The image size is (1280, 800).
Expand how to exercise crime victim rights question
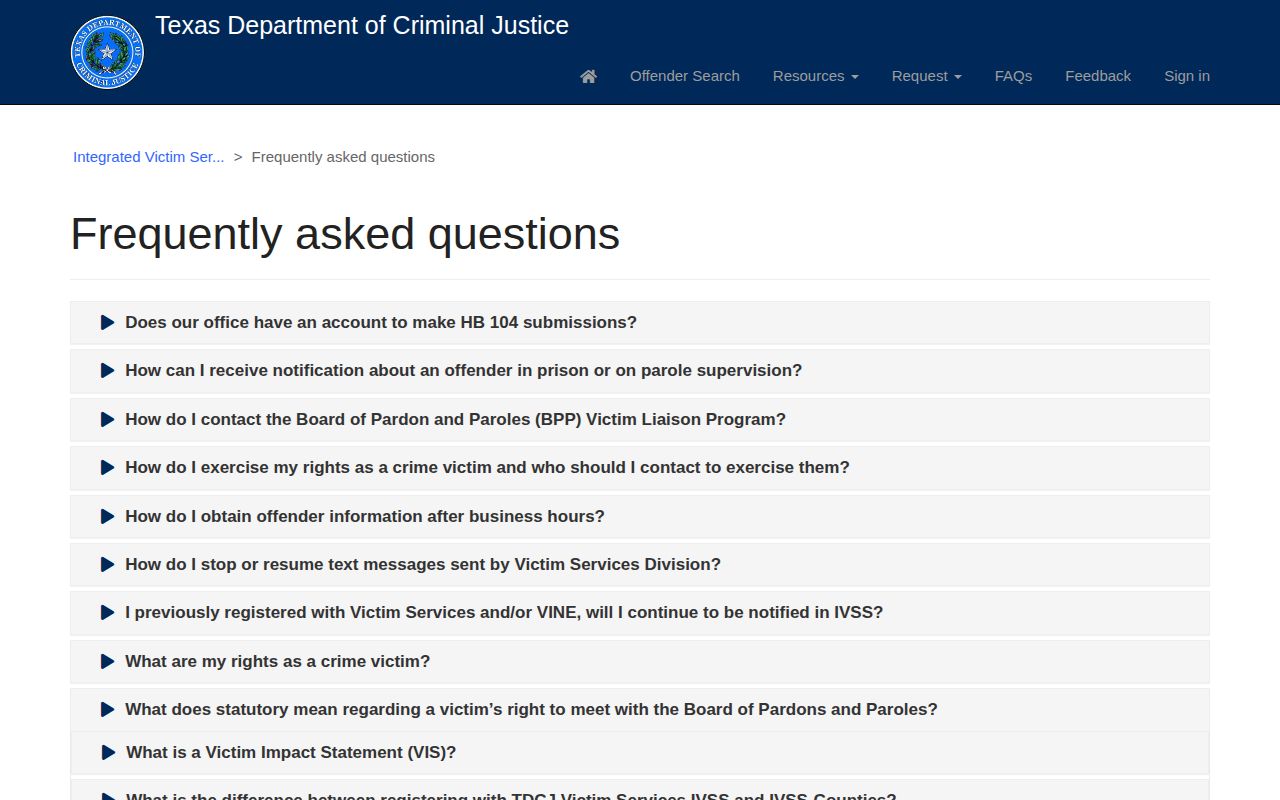click(x=640, y=467)
